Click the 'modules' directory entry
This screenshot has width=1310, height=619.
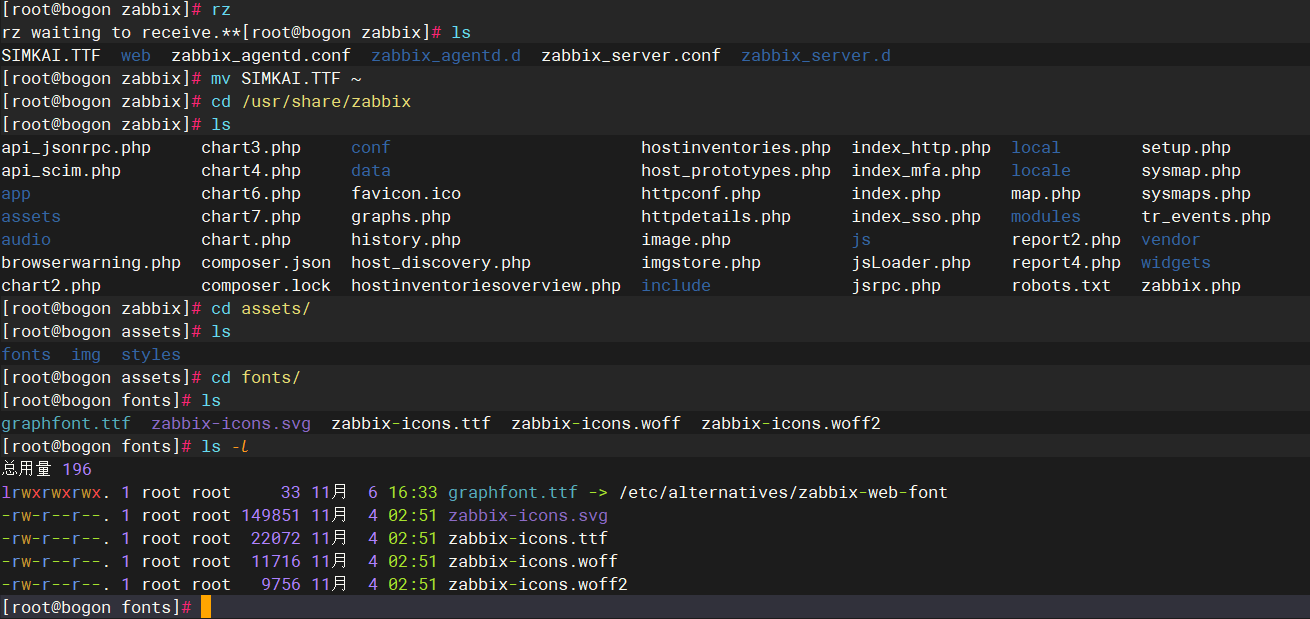pos(1046,216)
